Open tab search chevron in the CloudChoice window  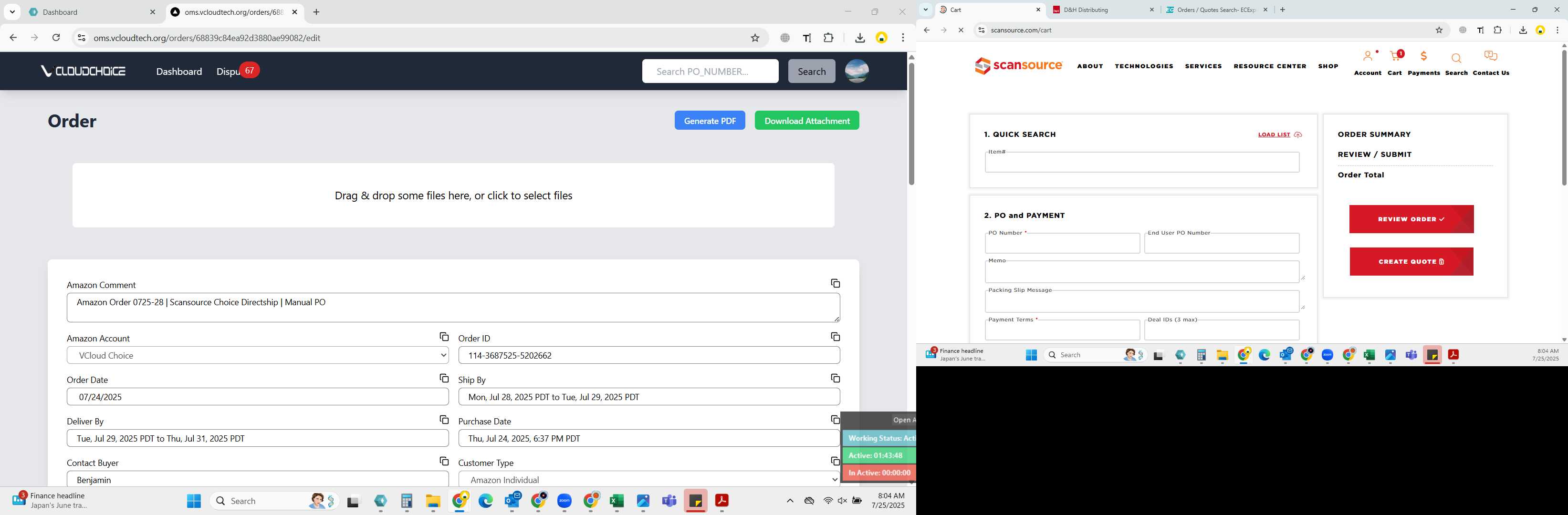pyautogui.click(x=12, y=12)
